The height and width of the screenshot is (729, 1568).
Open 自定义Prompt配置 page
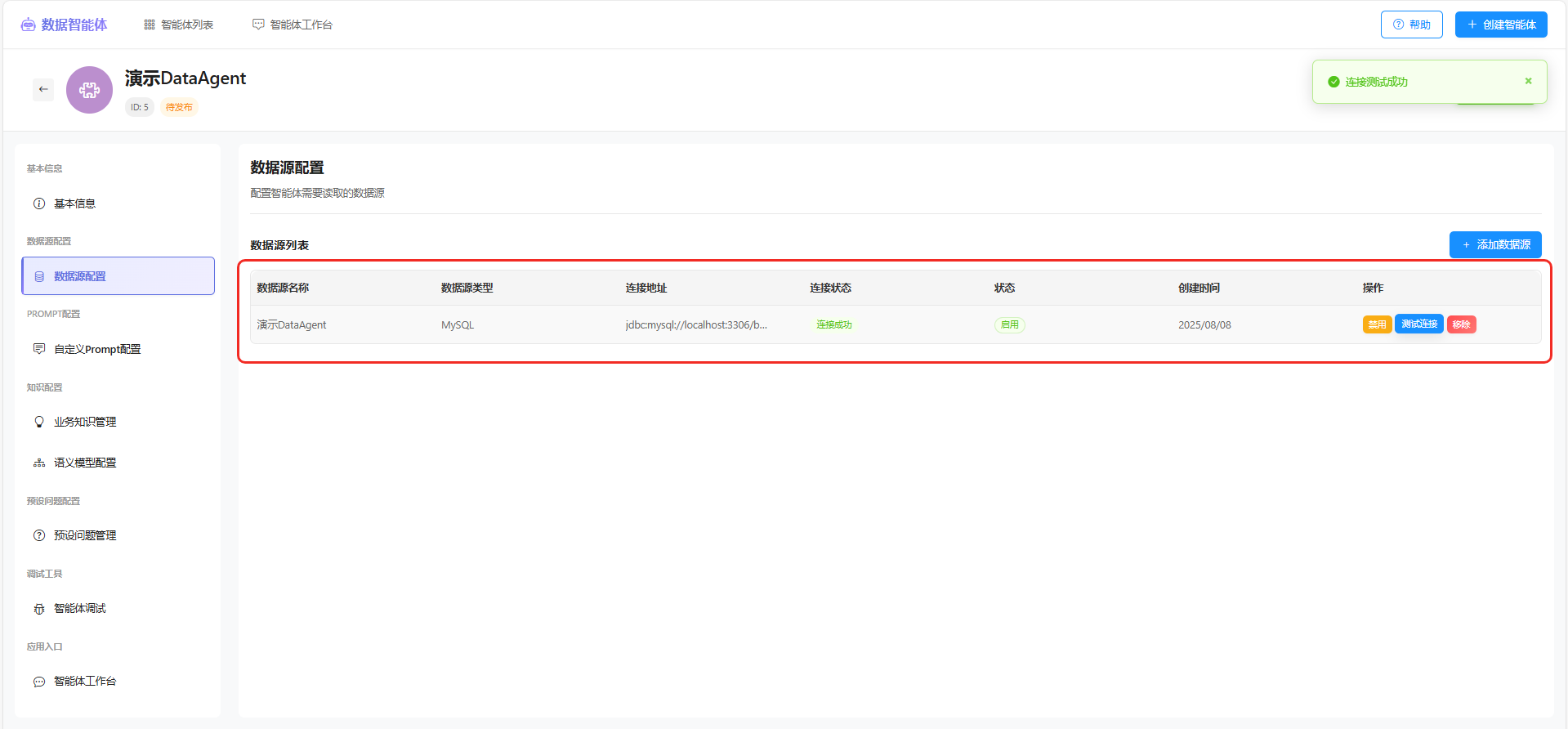point(96,349)
